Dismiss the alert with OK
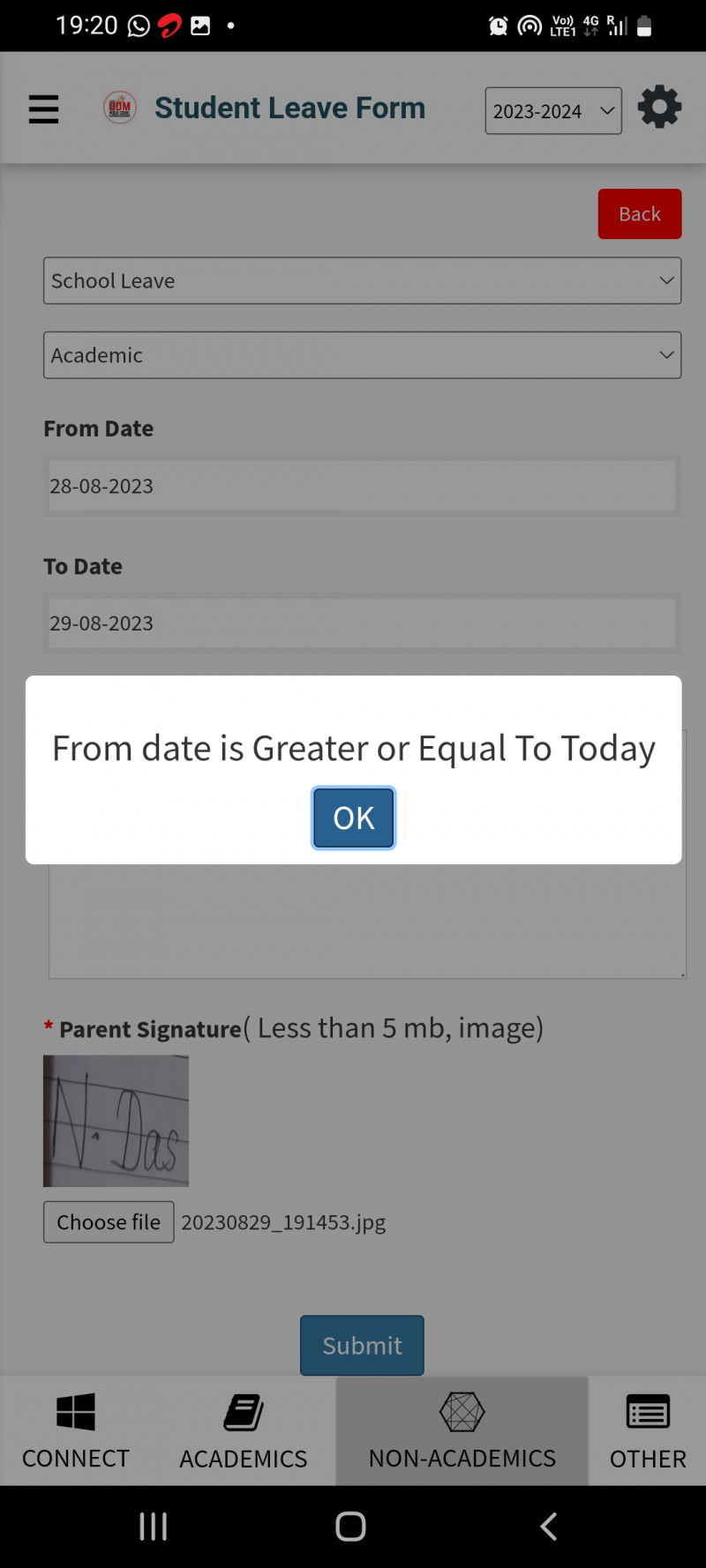The height and width of the screenshot is (1568, 706). [x=353, y=818]
